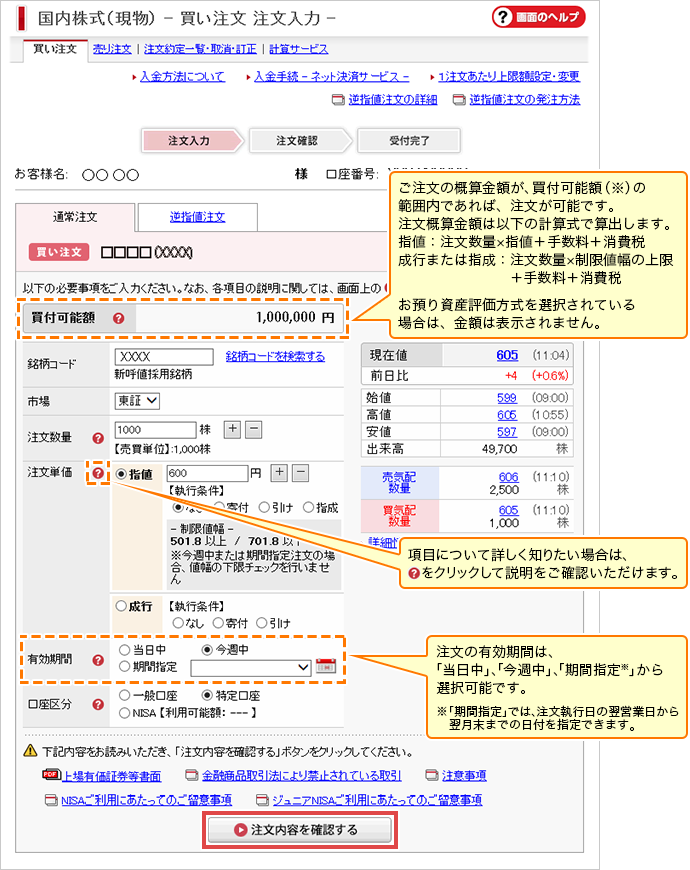Screen dimensions: 690x870
Task: Increase 指値 price with plus button
Action: (279, 473)
